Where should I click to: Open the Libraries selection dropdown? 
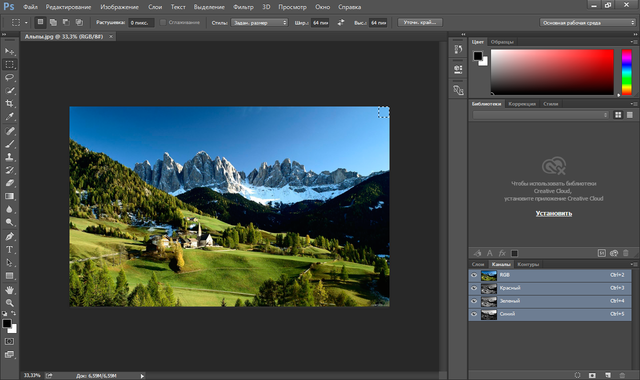[x=541, y=115]
